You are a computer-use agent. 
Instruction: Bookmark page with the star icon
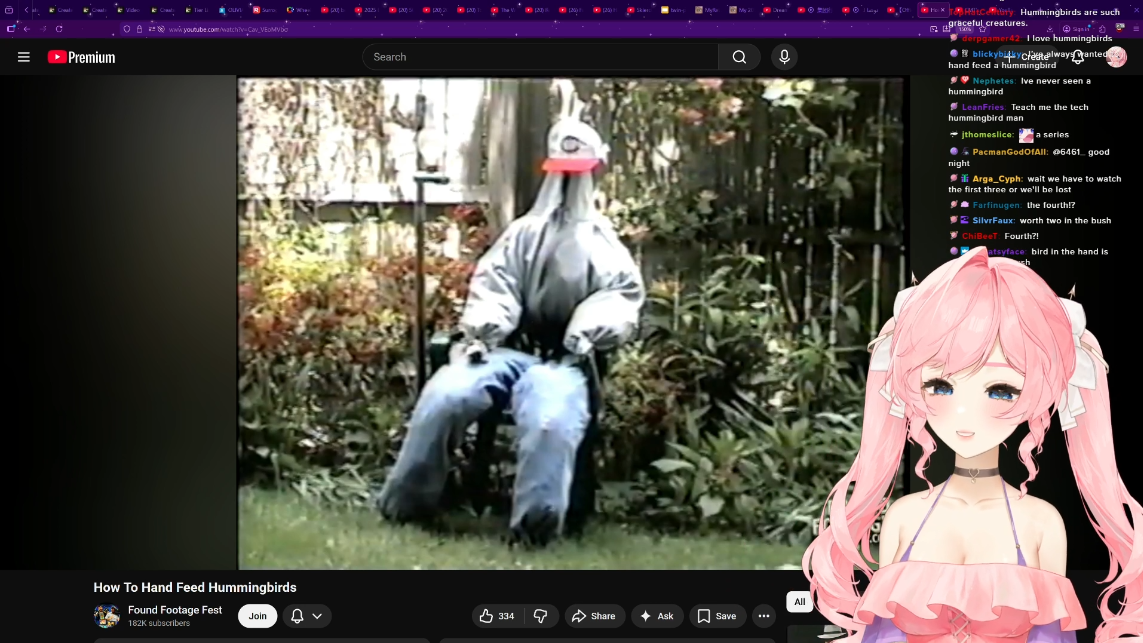pyautogui.click(x=983, y=29)
